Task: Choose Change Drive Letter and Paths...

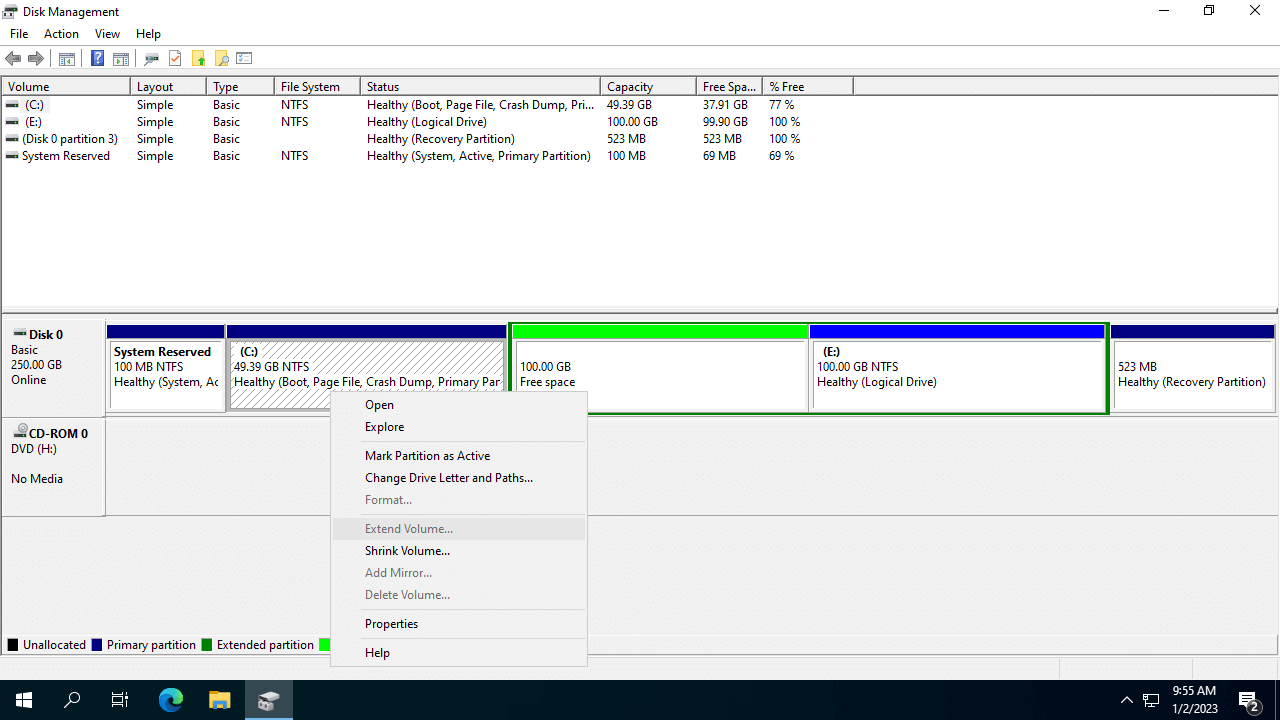Action: [x=448, y=478]
